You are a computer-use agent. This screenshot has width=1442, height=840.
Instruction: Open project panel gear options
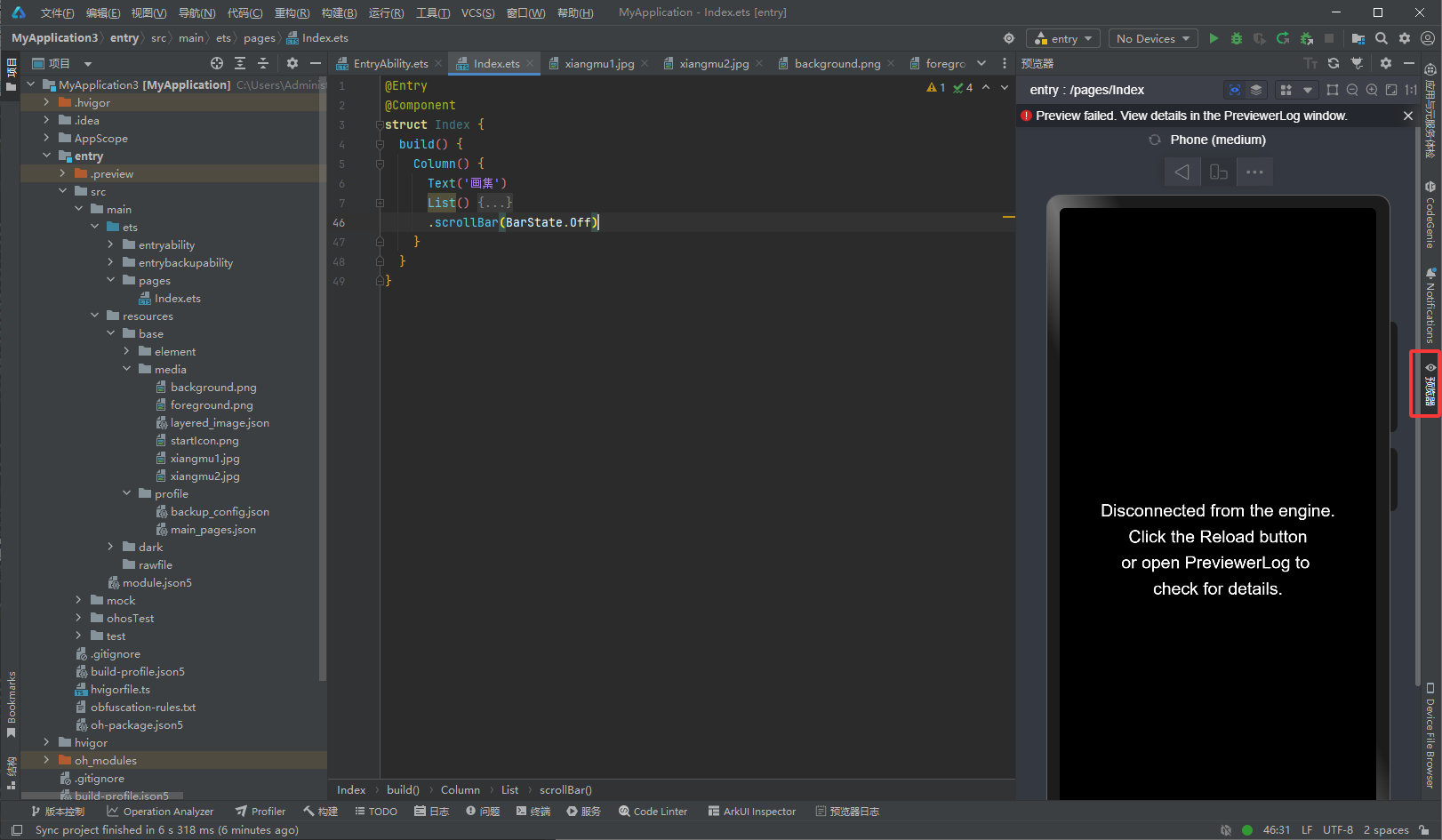(x=292, y=63)
